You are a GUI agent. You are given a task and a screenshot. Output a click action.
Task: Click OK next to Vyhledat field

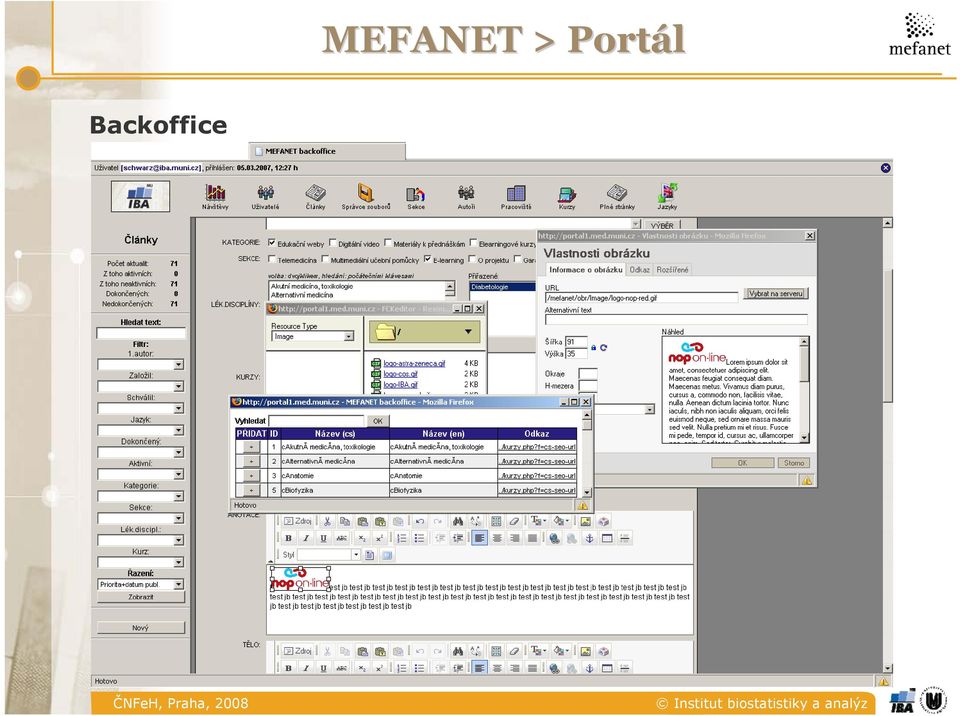[x=378, y=421]
